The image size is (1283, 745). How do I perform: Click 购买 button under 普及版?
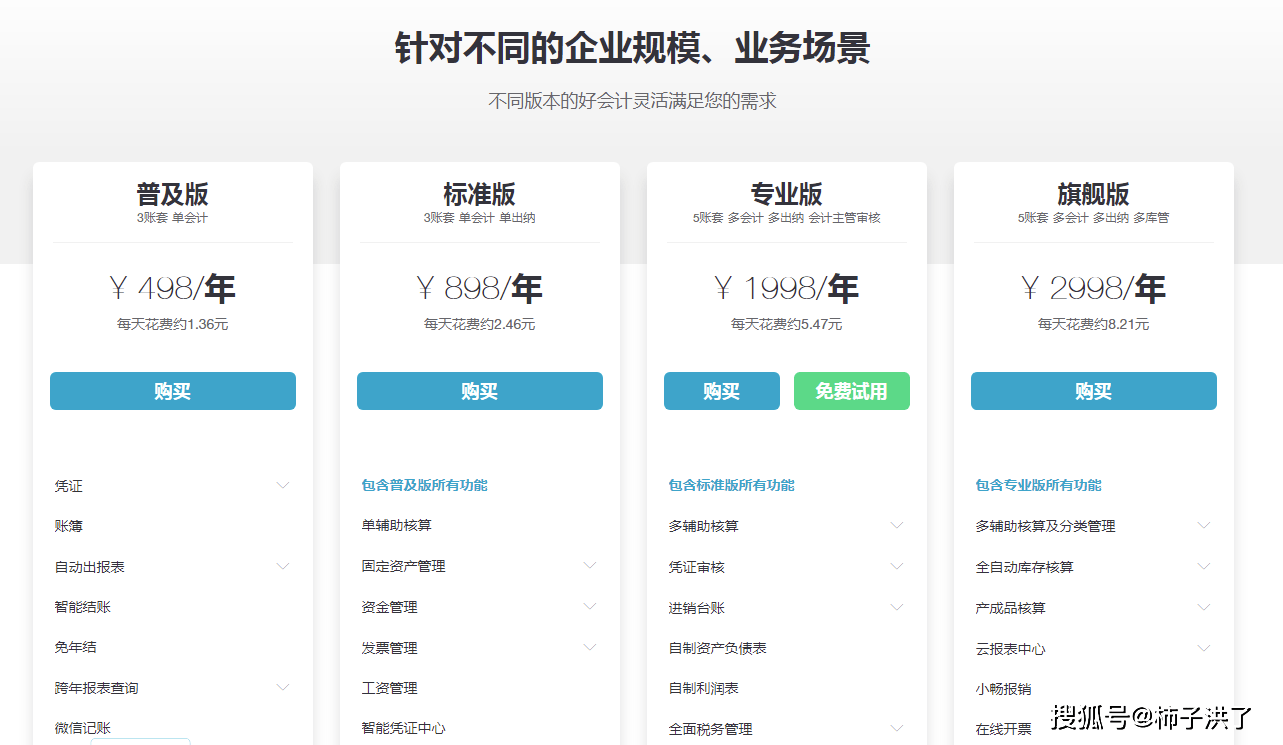coord(173,391)
